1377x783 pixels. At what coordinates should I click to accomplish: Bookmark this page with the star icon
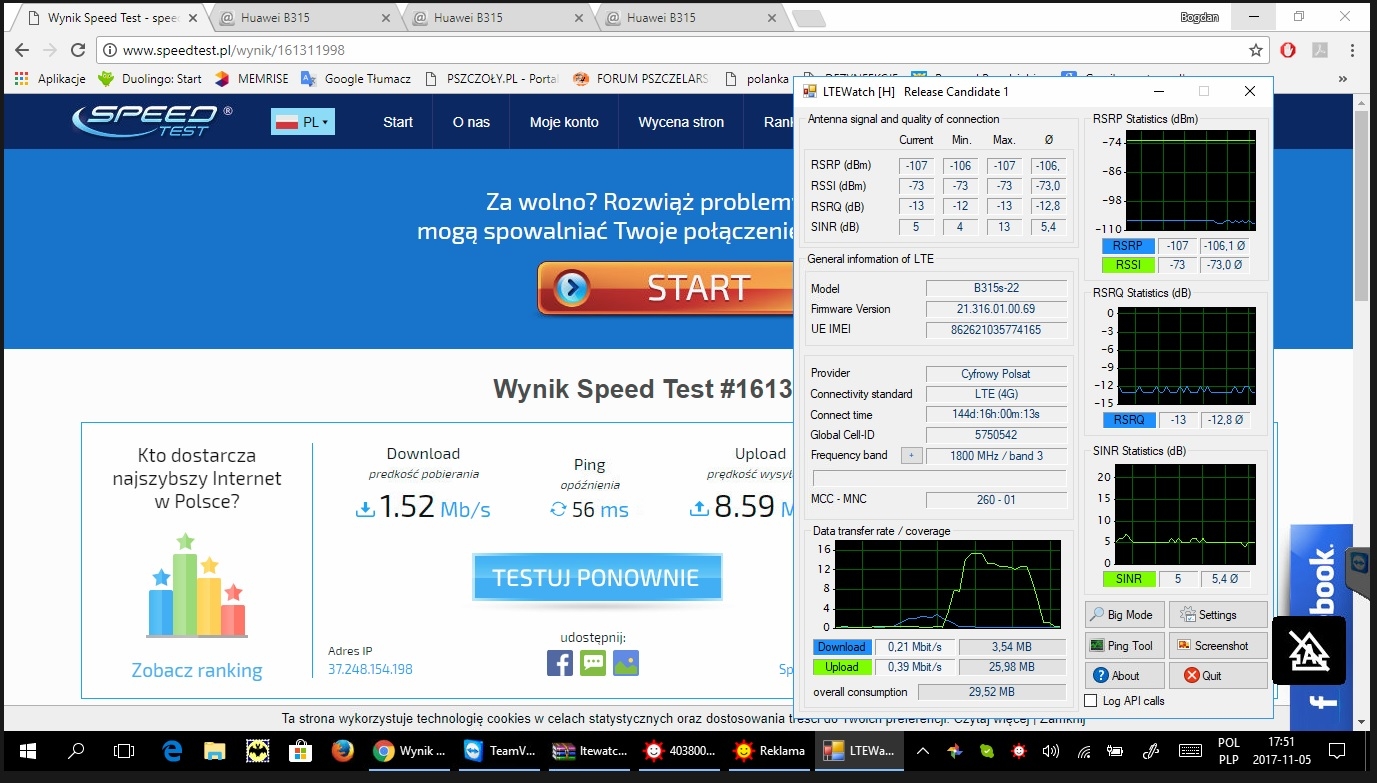click(x=1256, y=50)
